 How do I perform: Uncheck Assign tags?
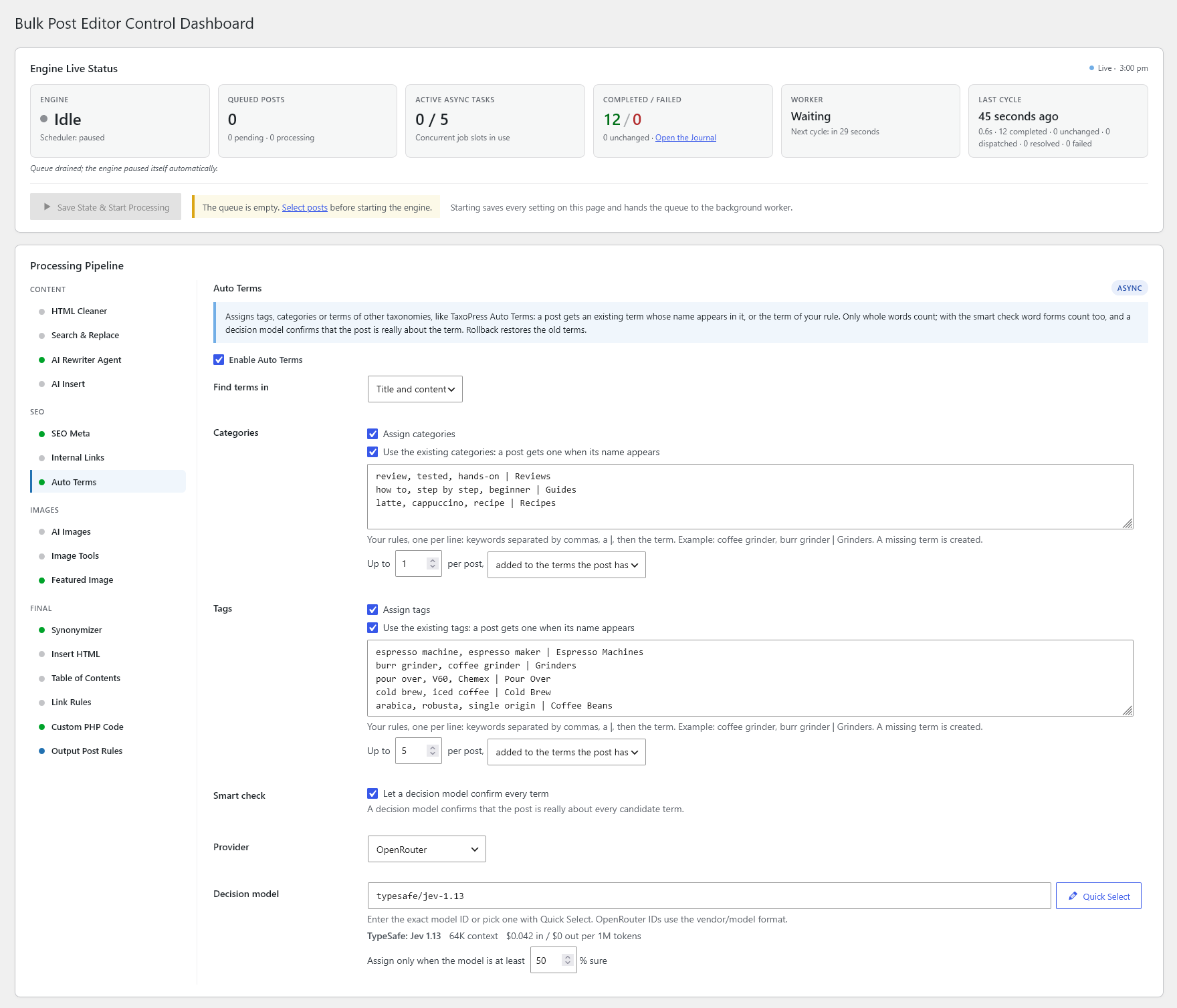(372, 610)
